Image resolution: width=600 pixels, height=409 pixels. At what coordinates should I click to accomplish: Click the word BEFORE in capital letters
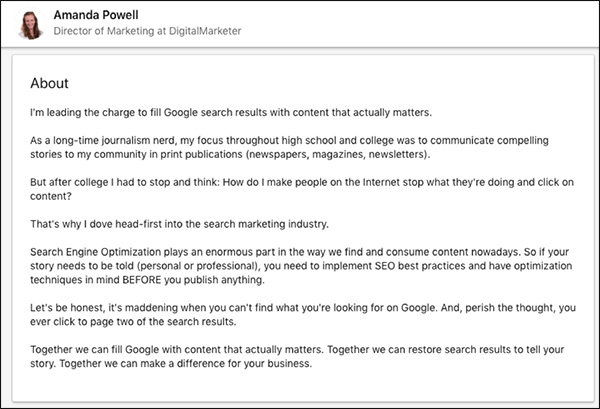[x=142, y=280]
